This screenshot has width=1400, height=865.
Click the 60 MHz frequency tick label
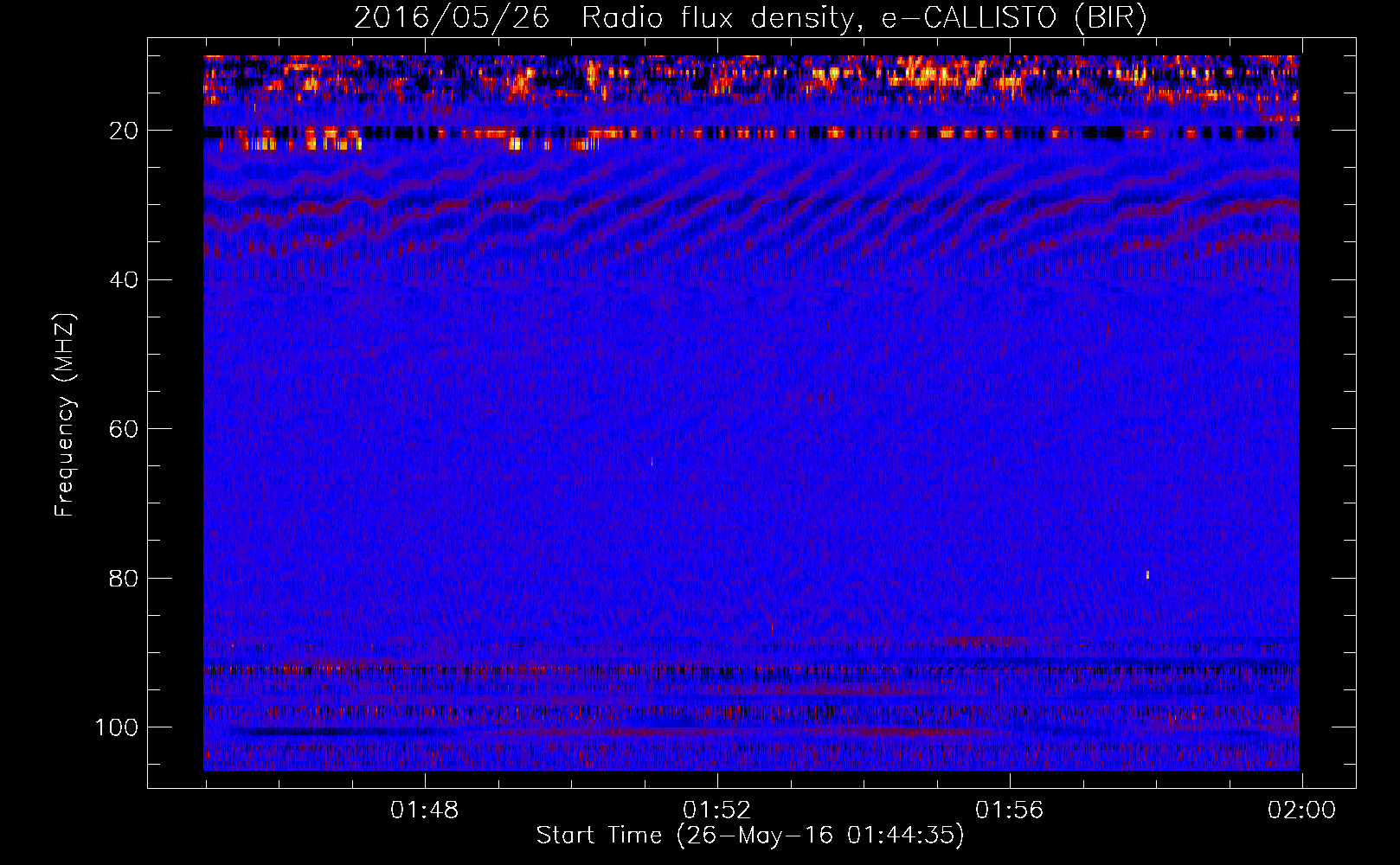click(x=124, y=429)
